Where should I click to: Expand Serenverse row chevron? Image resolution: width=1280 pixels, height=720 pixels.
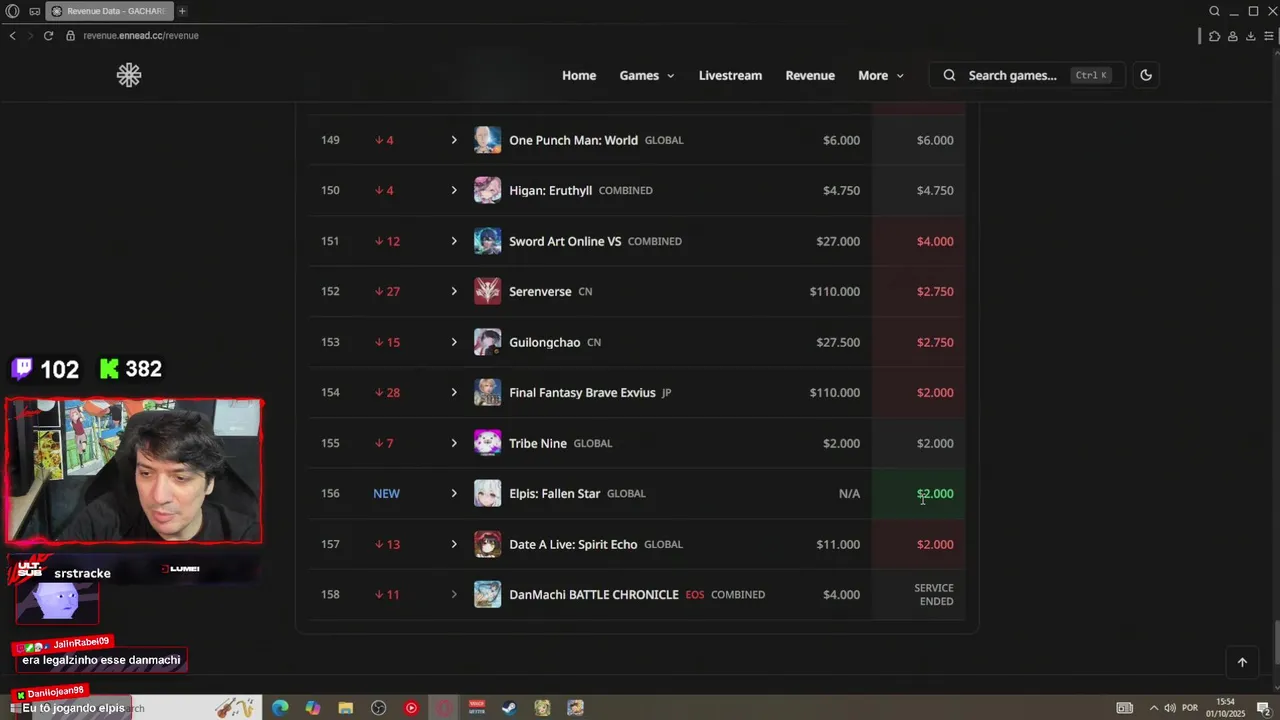(453, 291)
